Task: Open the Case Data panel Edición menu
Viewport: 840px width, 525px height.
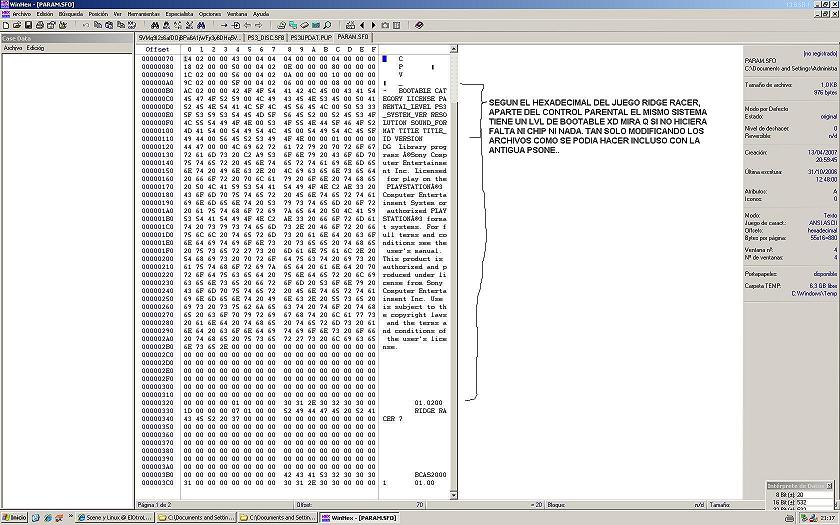Action: [35, 48]
